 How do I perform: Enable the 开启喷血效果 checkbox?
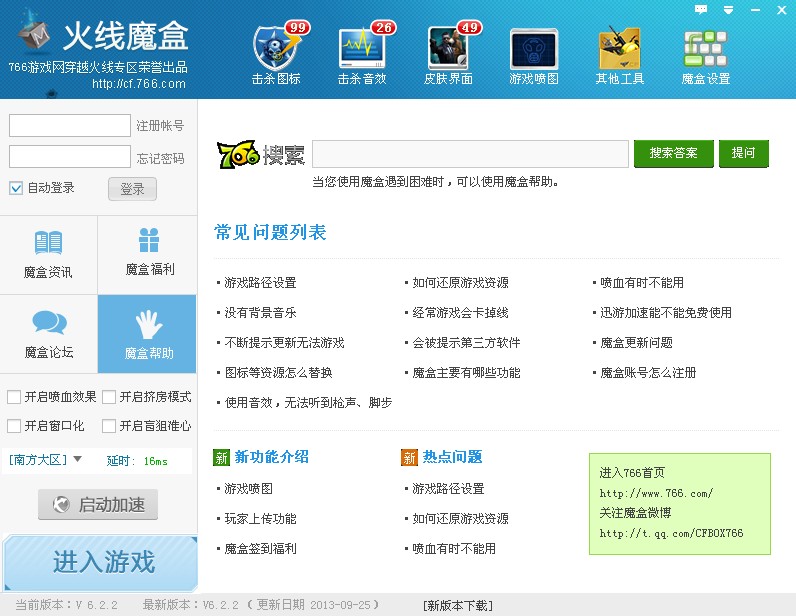pos(14,397)
